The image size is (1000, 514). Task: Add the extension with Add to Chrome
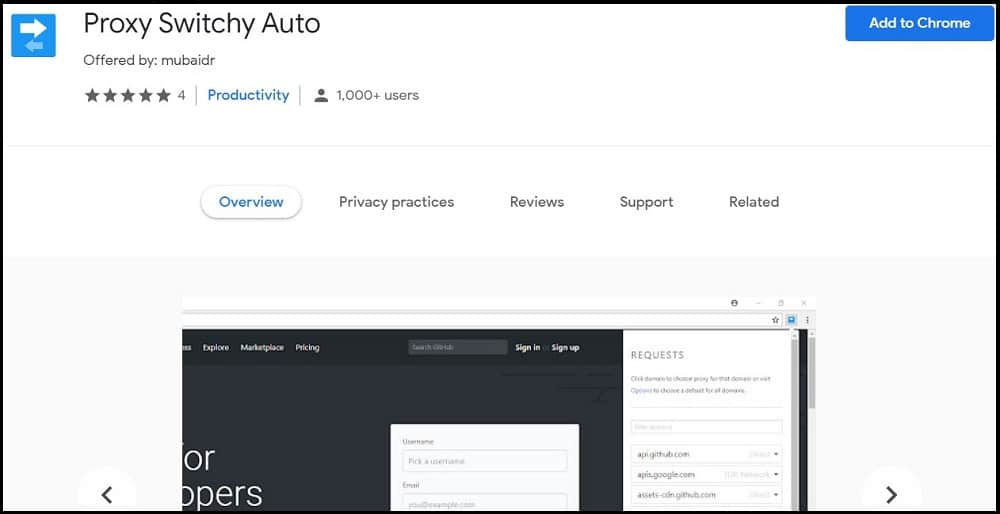(920, 23)
